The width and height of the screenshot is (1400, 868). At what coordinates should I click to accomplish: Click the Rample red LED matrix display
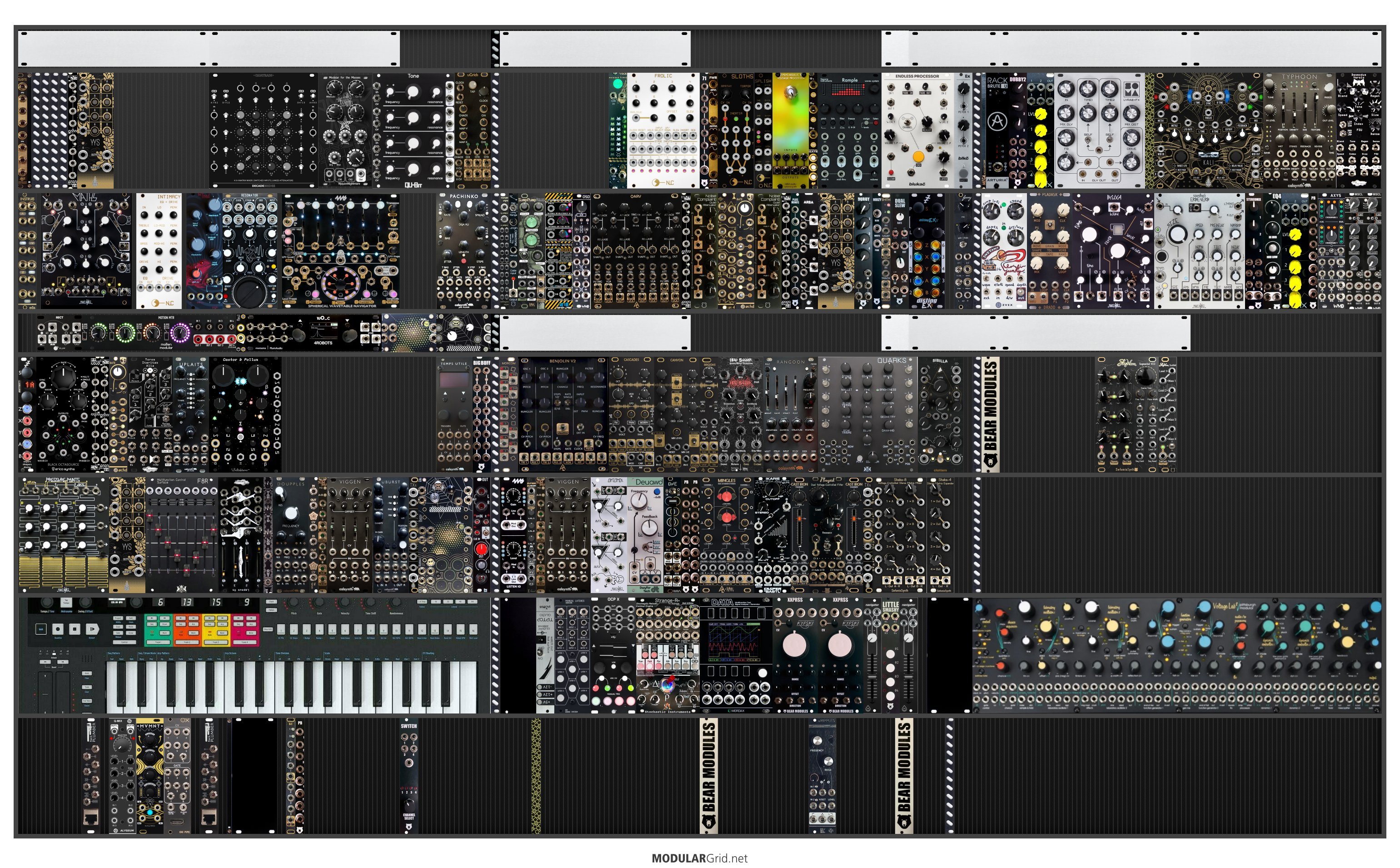(849, 90)
